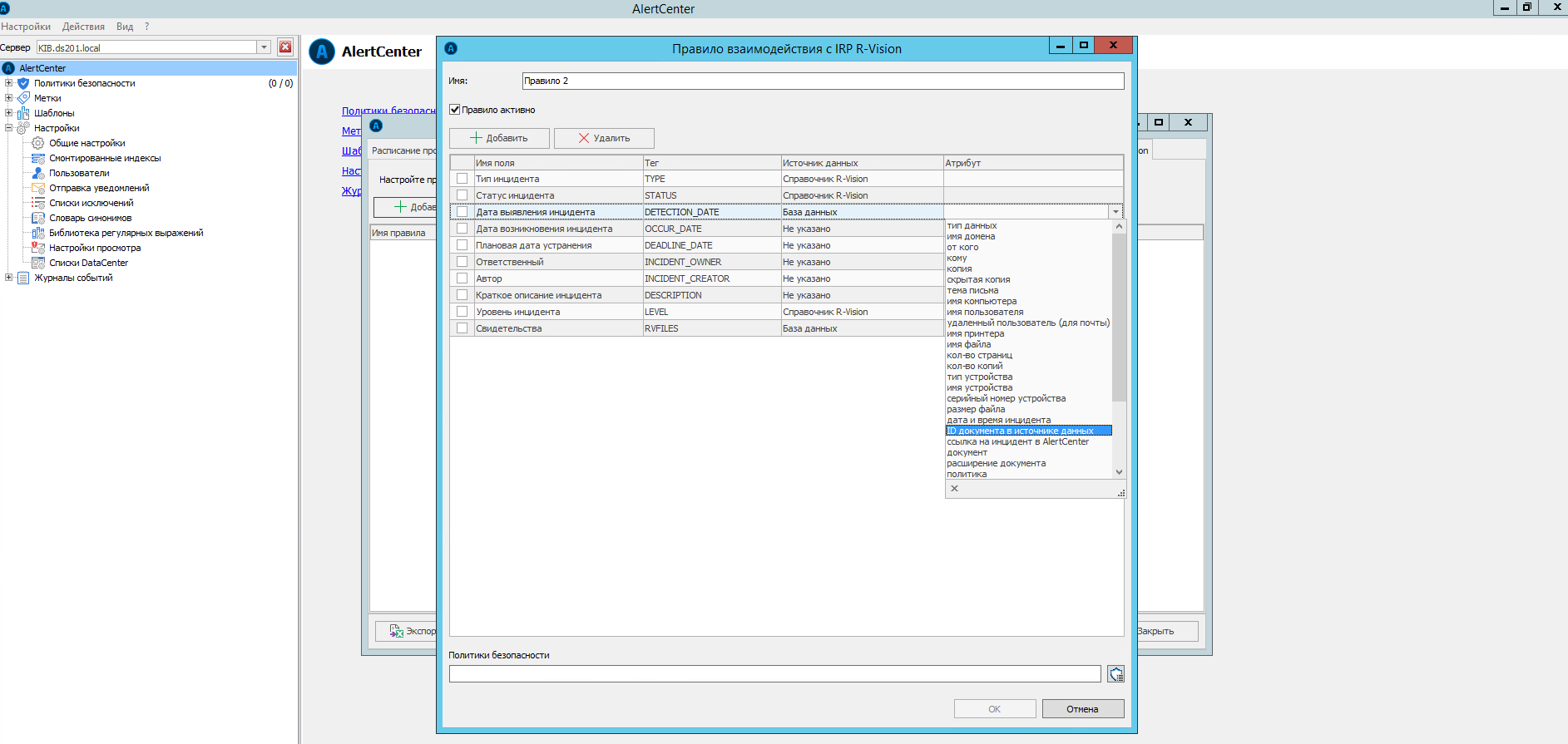The image size is (1568, 744).
Task: Open the ? help menu
Action: pos(147,27)
